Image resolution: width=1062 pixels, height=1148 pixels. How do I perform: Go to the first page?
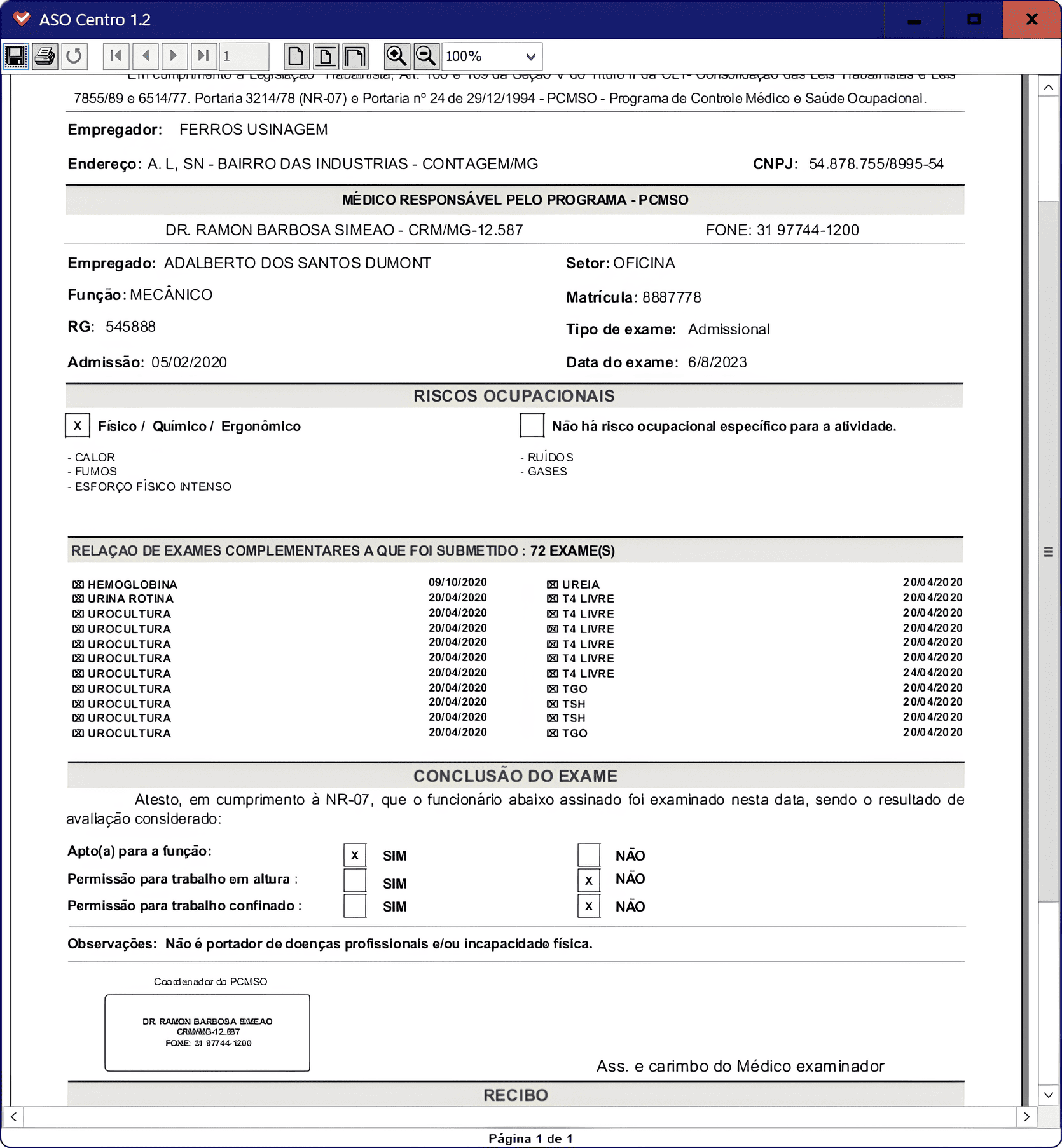pyautogui.click(x=116, y=57)
